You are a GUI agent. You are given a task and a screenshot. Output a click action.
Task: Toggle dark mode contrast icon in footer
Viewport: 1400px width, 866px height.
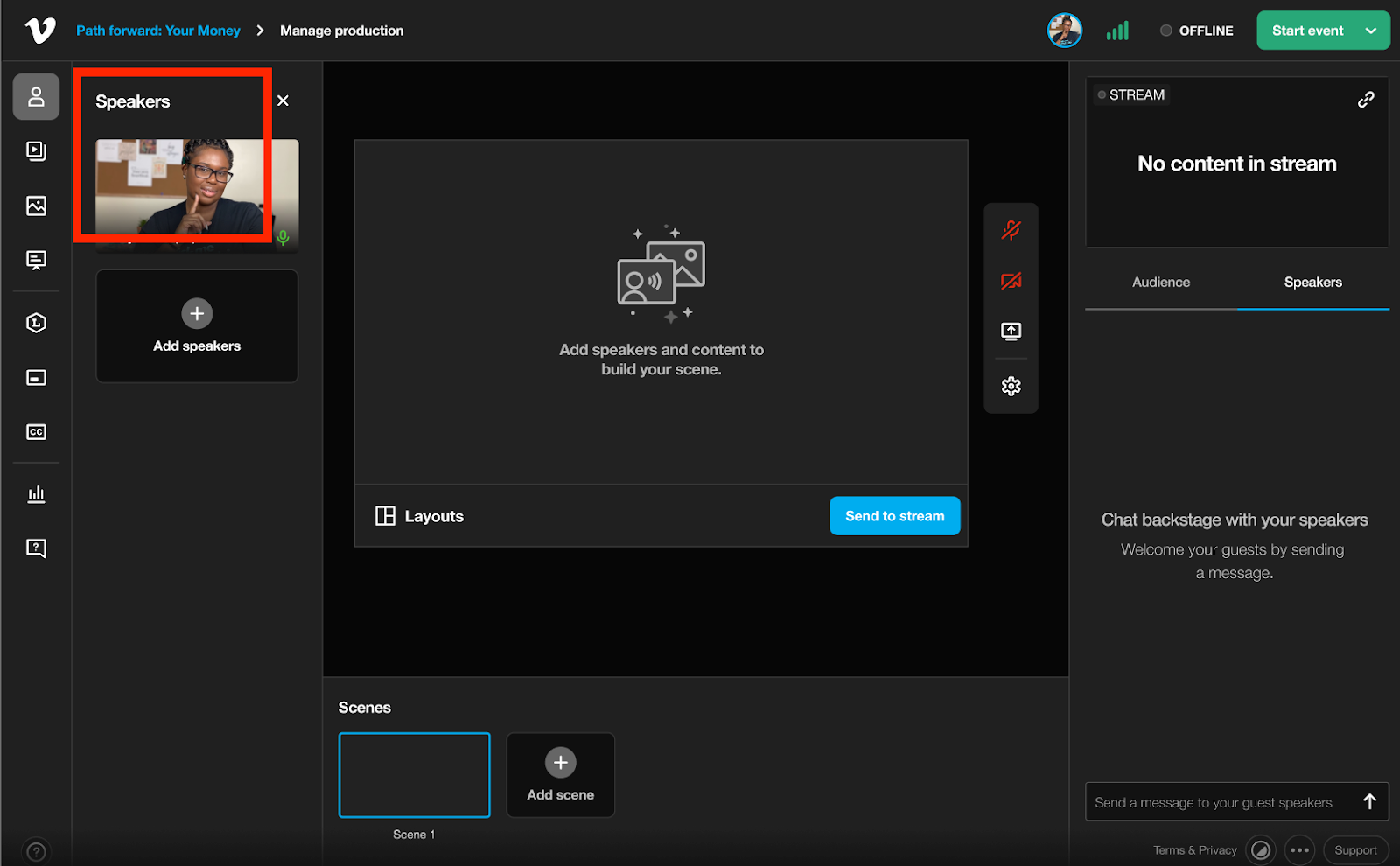(x=1260, y=850)
